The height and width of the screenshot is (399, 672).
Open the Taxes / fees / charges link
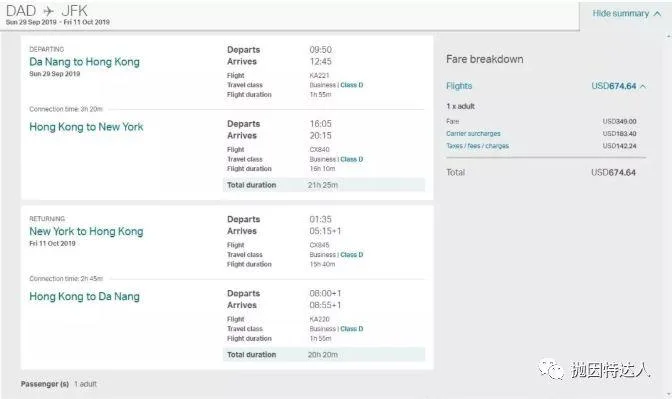click(477, 146)
